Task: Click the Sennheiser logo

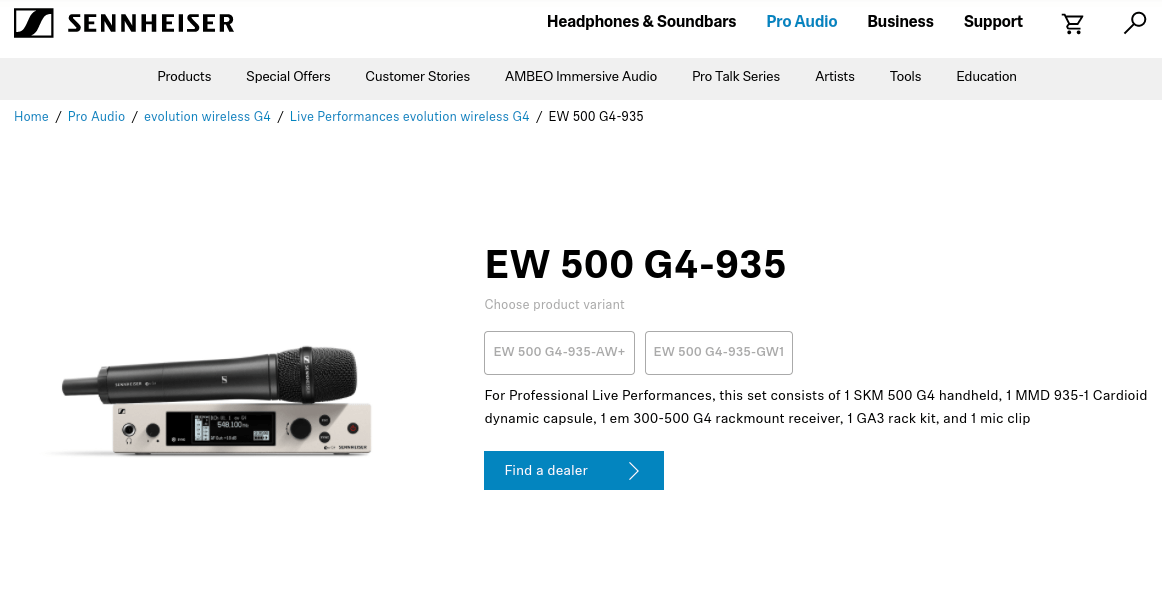Action: [124, 23]
